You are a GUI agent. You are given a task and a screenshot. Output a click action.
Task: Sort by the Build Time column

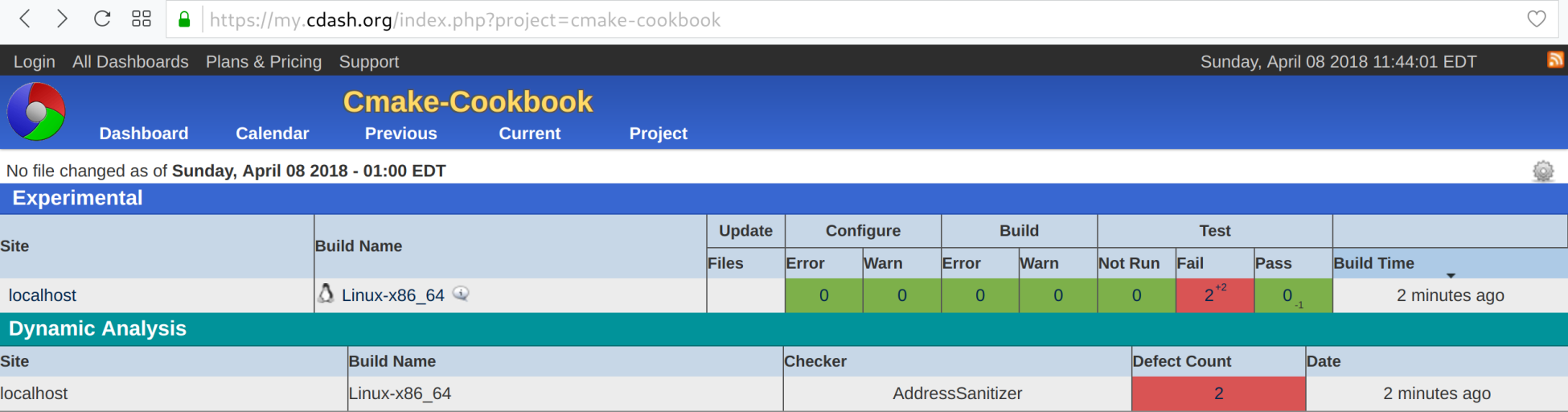[x=1373, y=263]
